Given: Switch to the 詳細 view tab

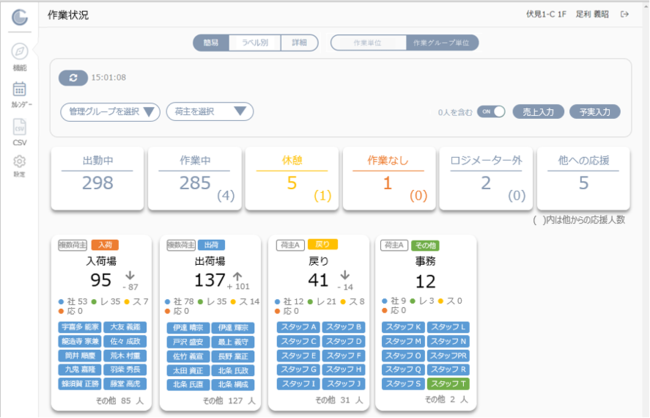Looking at the screenshot, I should pyautogui.click(x=299, y=43).
